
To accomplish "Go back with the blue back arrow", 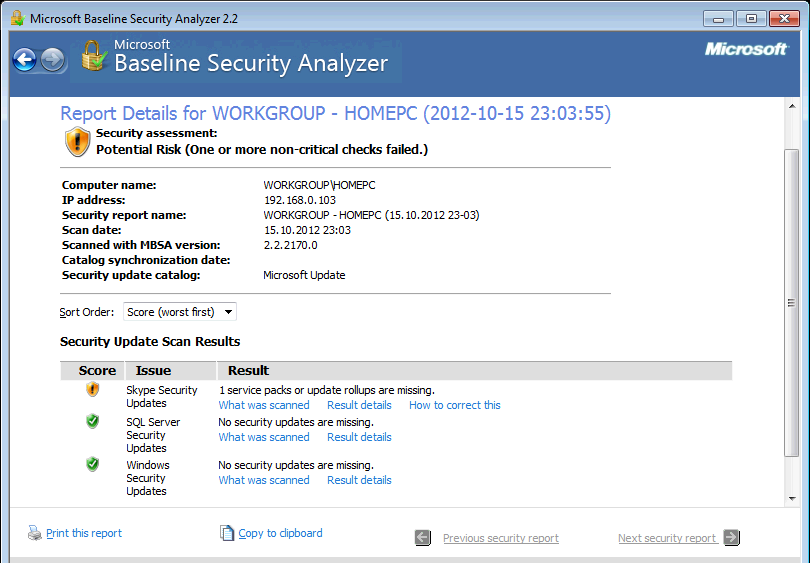I will coord(25,60).
